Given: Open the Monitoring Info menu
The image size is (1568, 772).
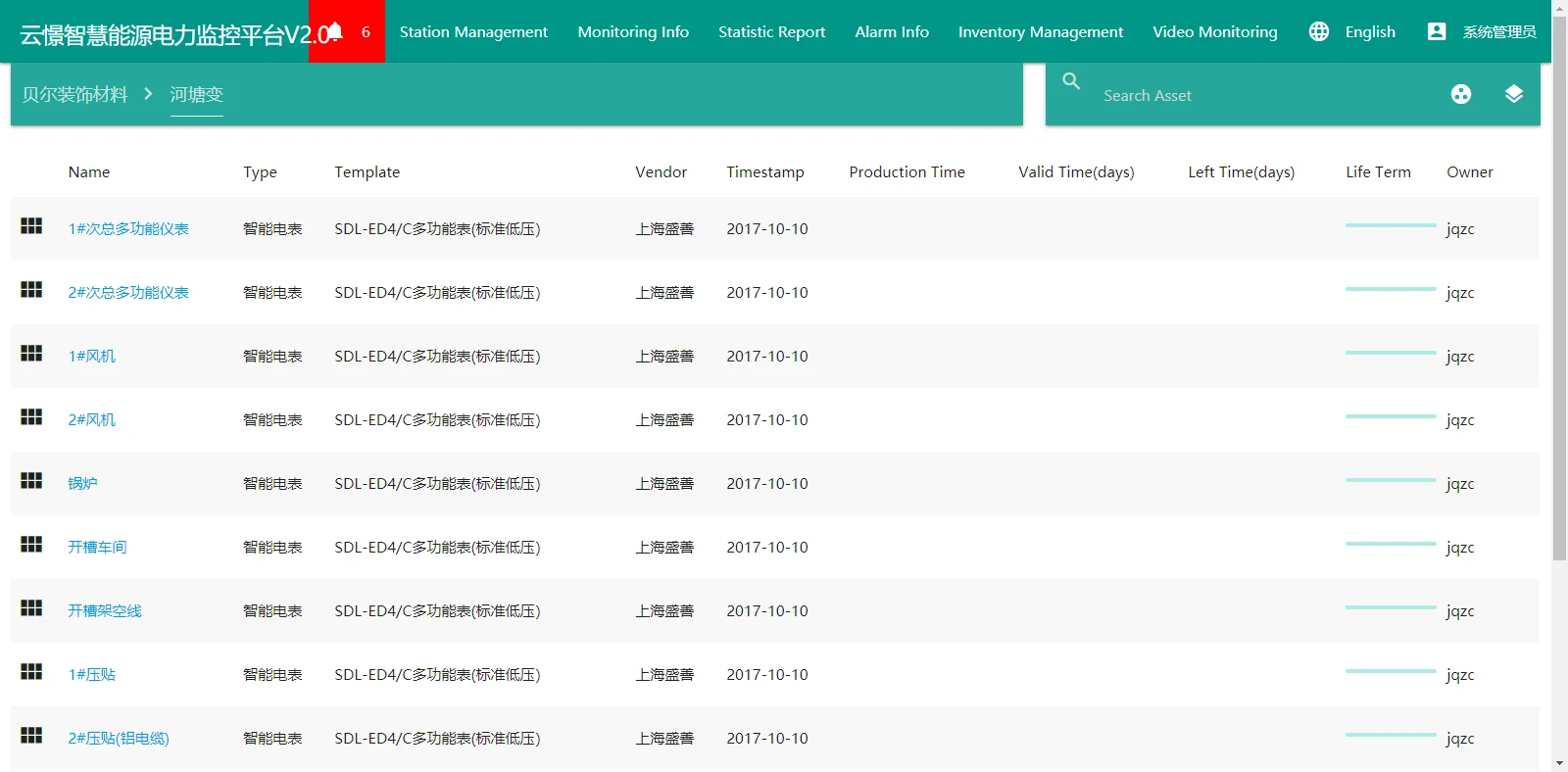Looking at the screenshot, I should point(633,31).
